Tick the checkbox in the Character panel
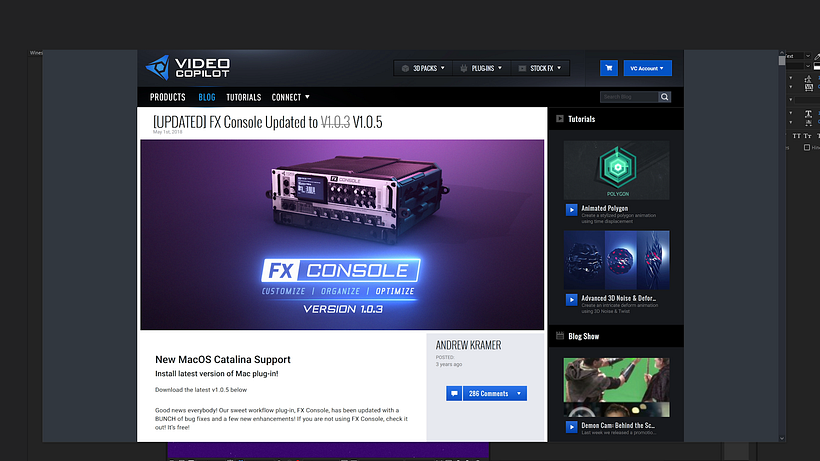Image resolution: width=820 pixels, height=461 pixels. click(807, 147)
